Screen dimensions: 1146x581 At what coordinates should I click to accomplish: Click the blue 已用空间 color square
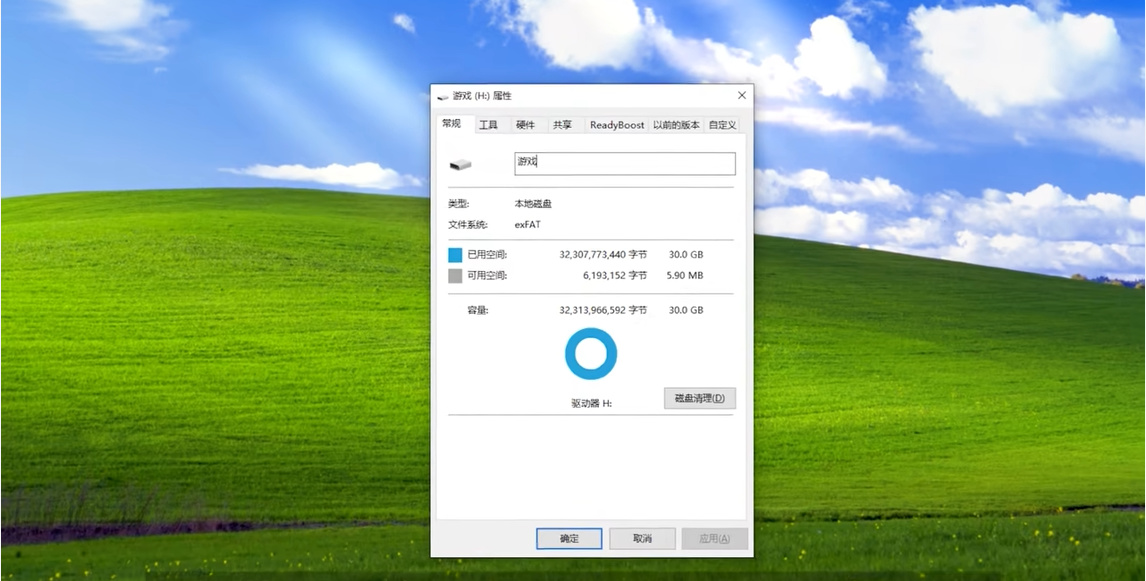(x=455, y=255)
